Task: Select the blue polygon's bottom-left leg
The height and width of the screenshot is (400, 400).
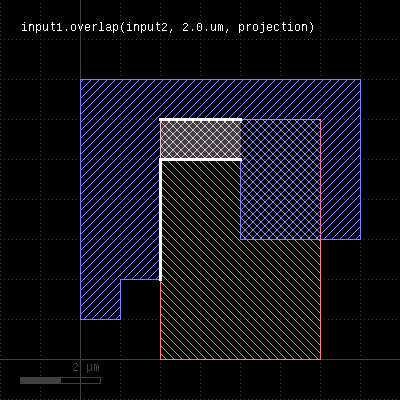Action: tap(100, 299)
